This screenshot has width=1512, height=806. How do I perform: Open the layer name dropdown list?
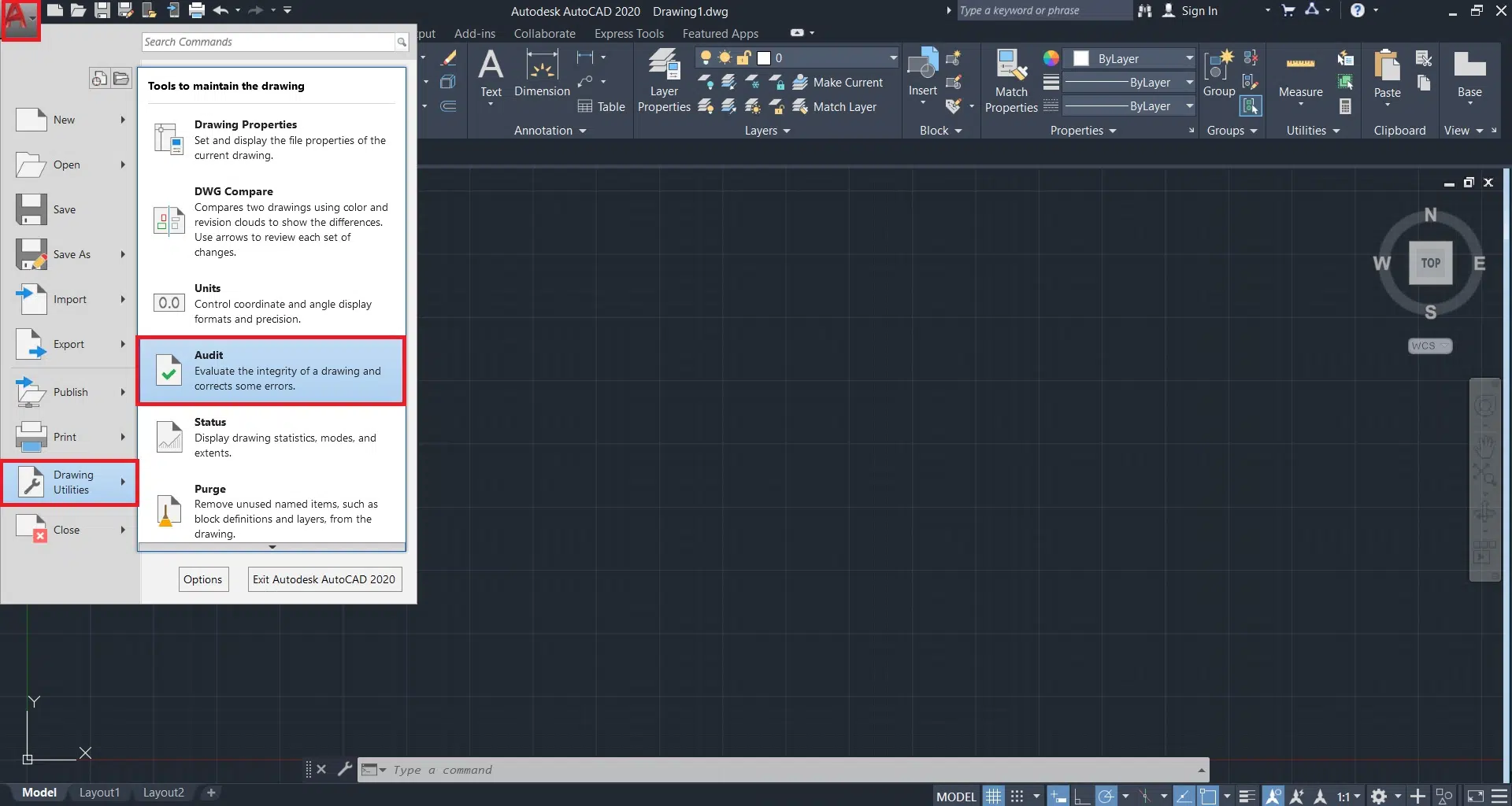pyautogui.click(x=893, y=58)
